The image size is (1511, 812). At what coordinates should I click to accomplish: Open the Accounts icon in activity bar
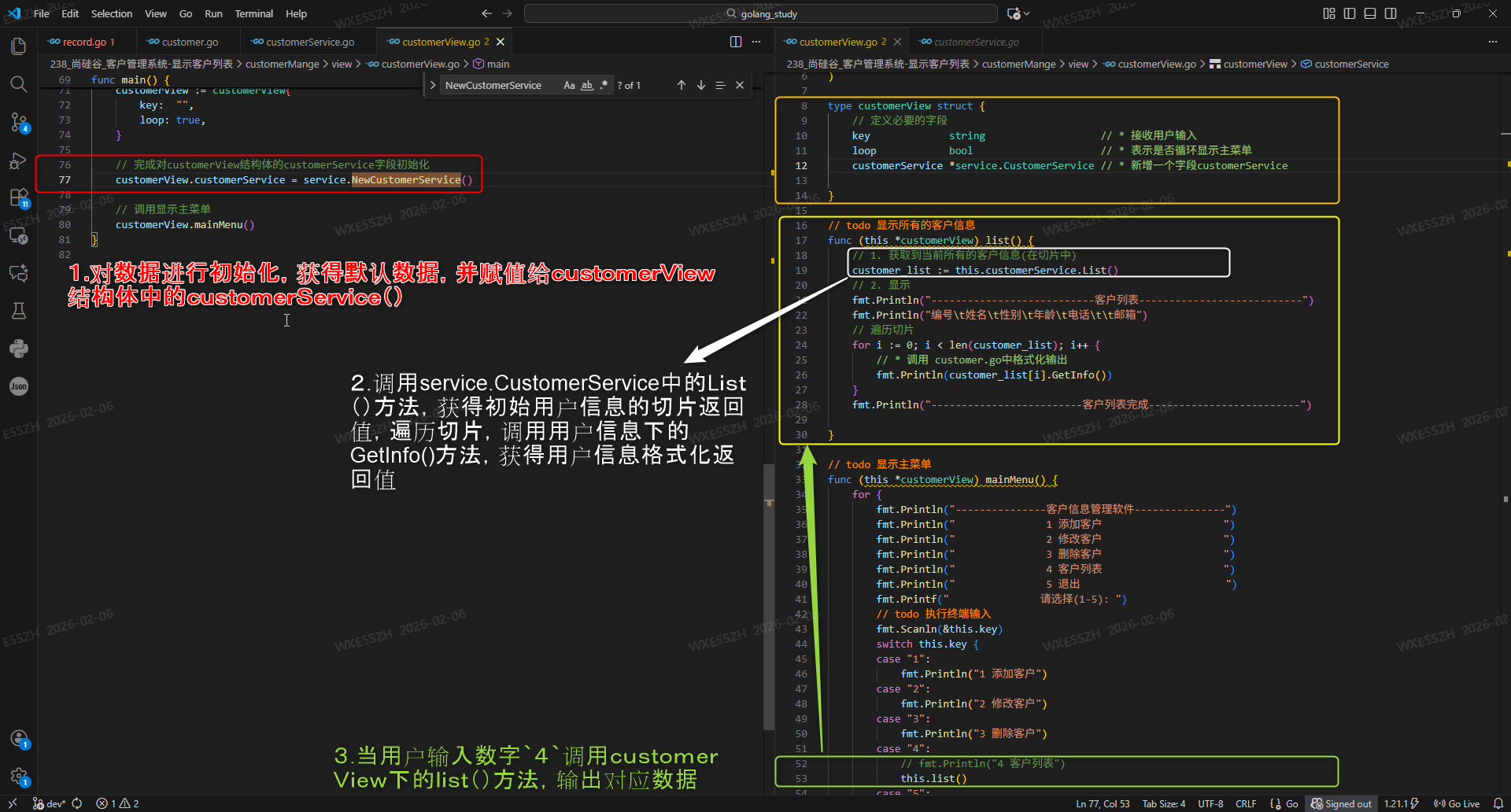coord(19,740)
